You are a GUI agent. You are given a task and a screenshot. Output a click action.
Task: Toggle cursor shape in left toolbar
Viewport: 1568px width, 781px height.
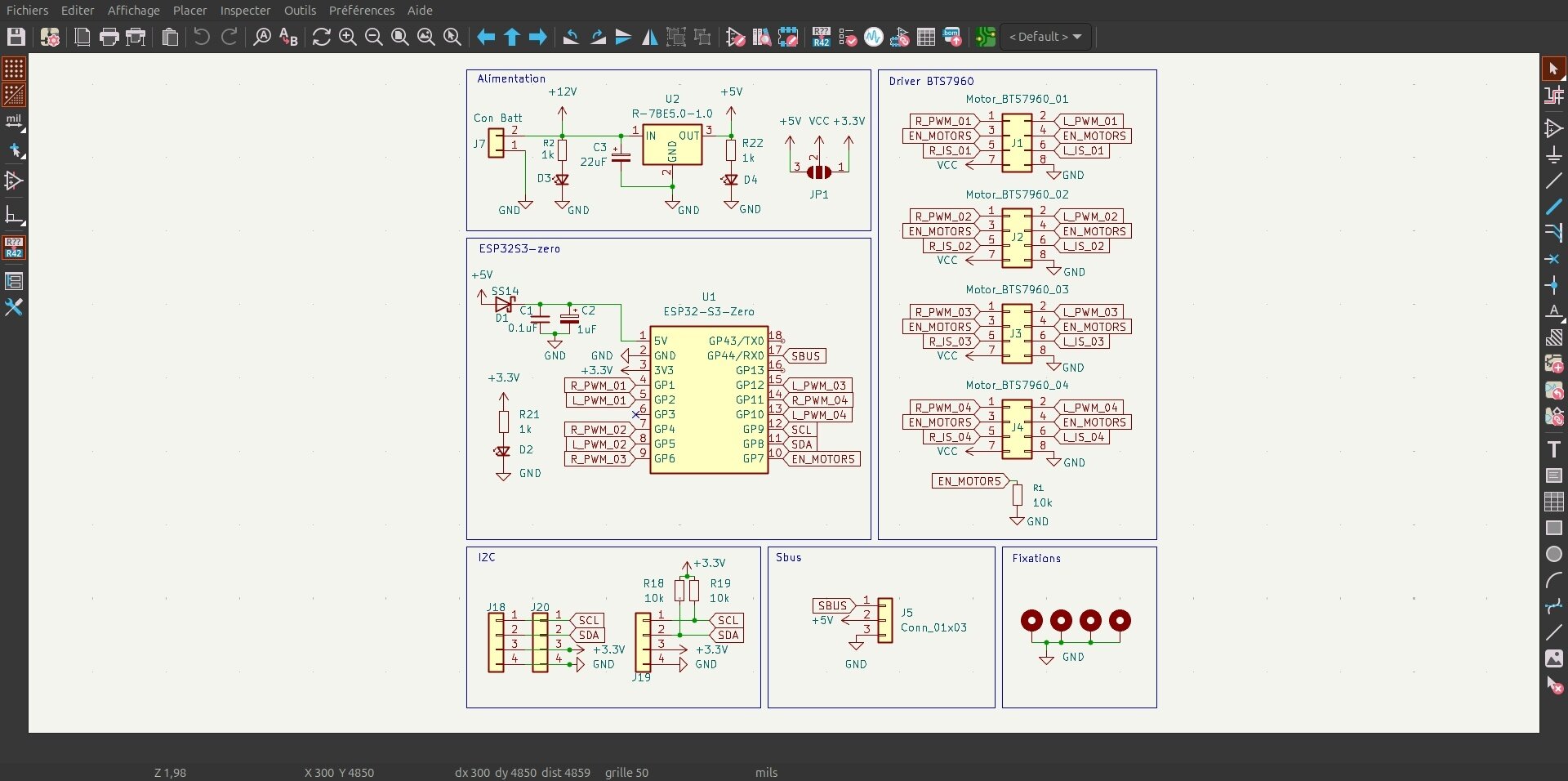pos(14,151)
